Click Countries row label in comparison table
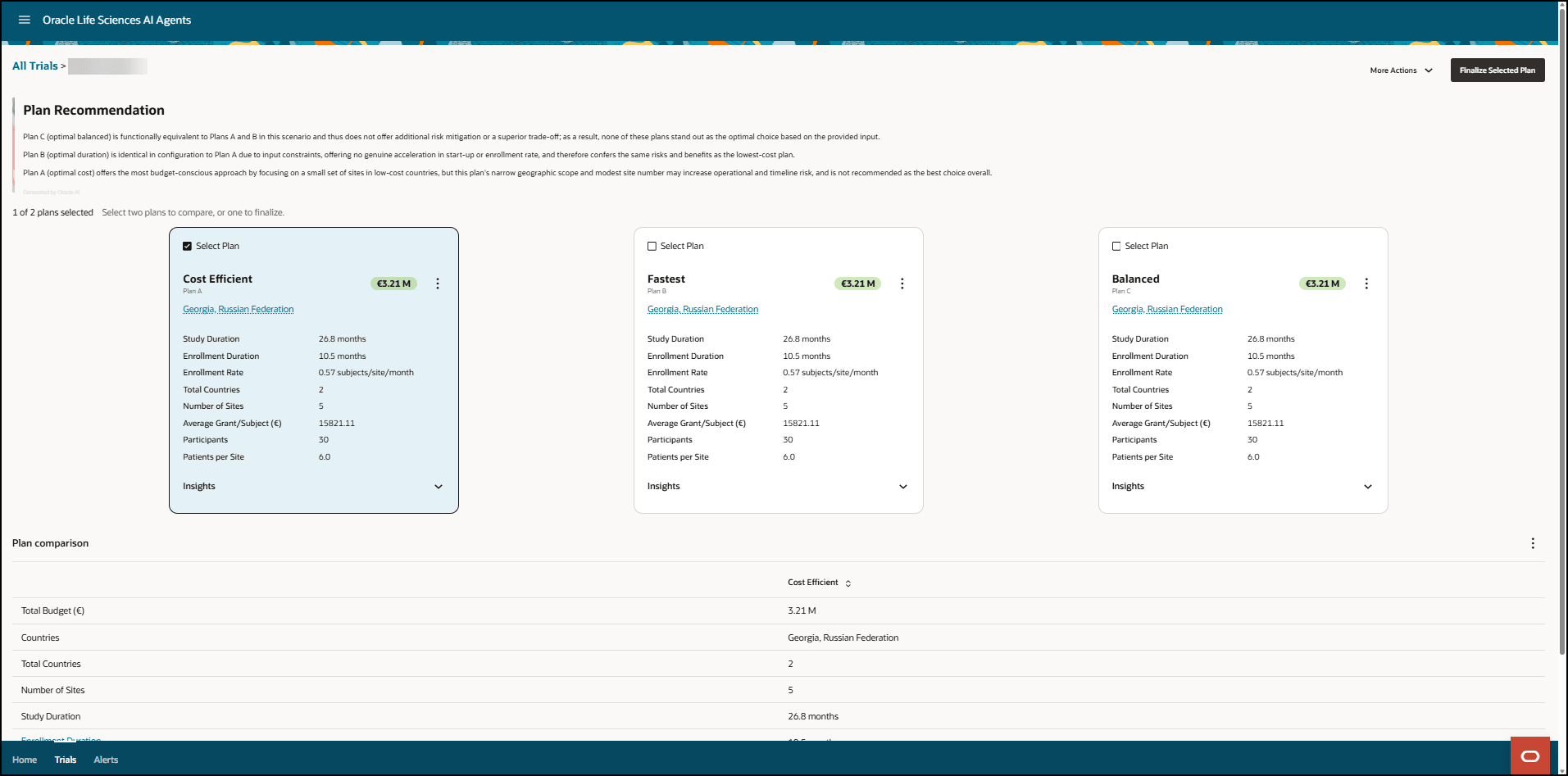The height and width of the screenshot is (776, 1568). click(x=40, y=638)
